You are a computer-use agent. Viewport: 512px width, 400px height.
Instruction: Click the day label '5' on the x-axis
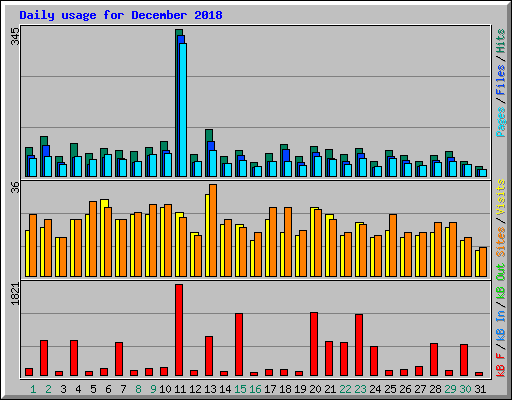[93, 389]
